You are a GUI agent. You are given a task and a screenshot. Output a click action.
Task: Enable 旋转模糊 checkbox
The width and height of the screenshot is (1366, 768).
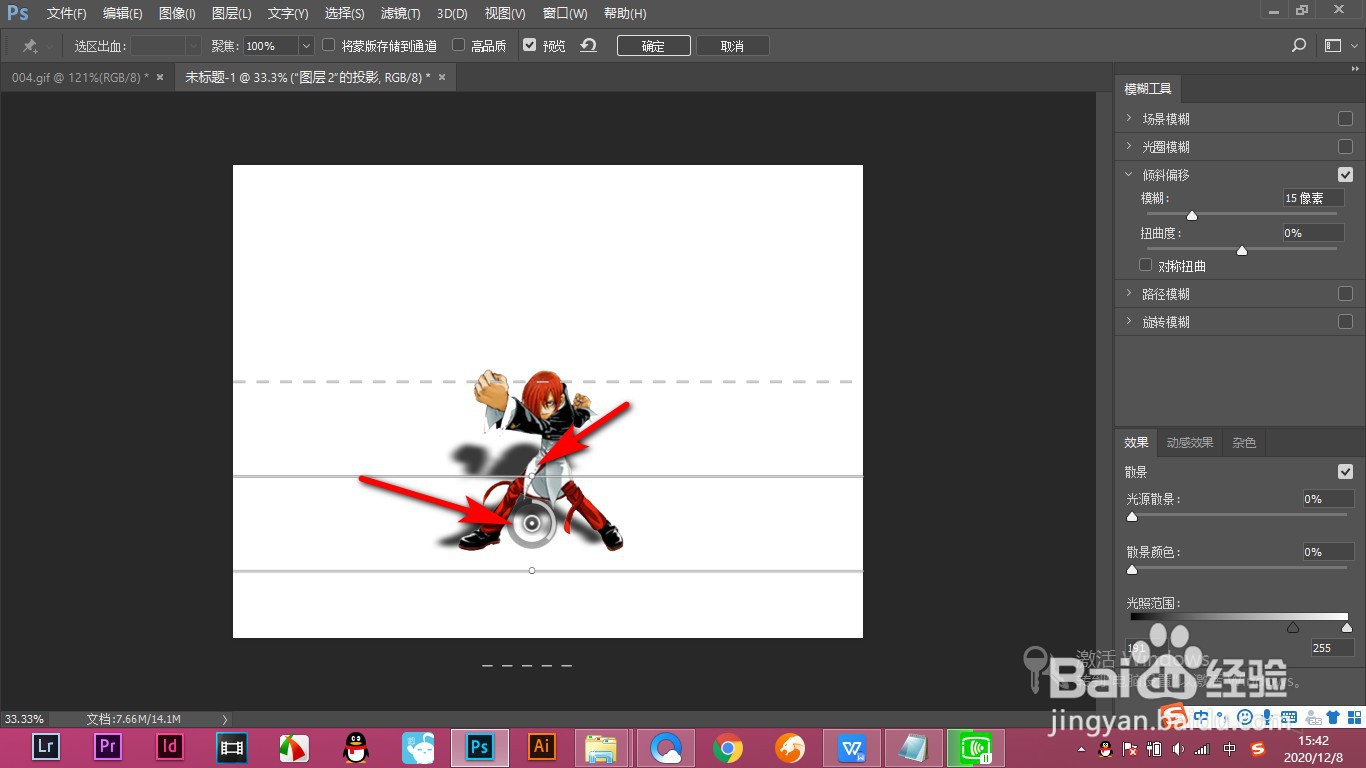pos(1345,322)
